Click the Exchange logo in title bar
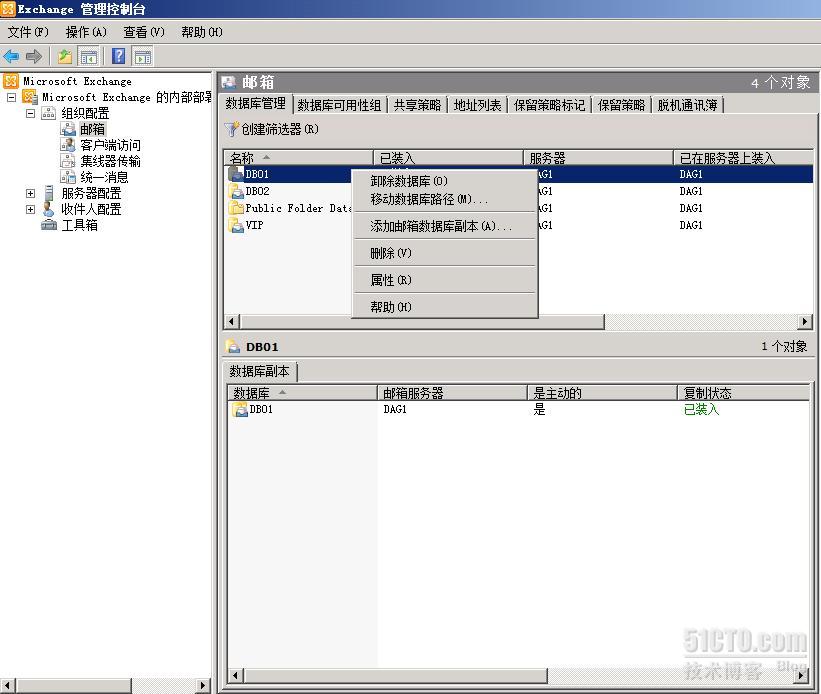The width and height of the screenshot is (821, 694). pos(8,8)
